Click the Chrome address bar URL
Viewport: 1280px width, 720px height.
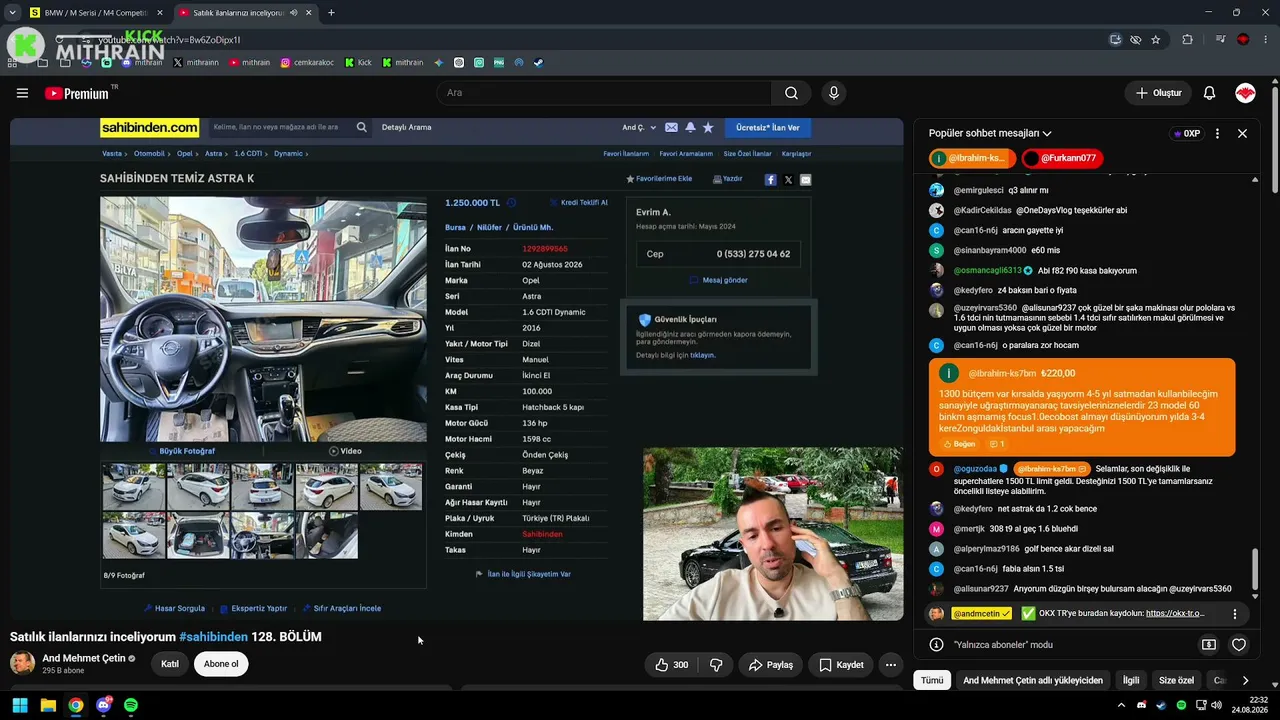point(170,40)
